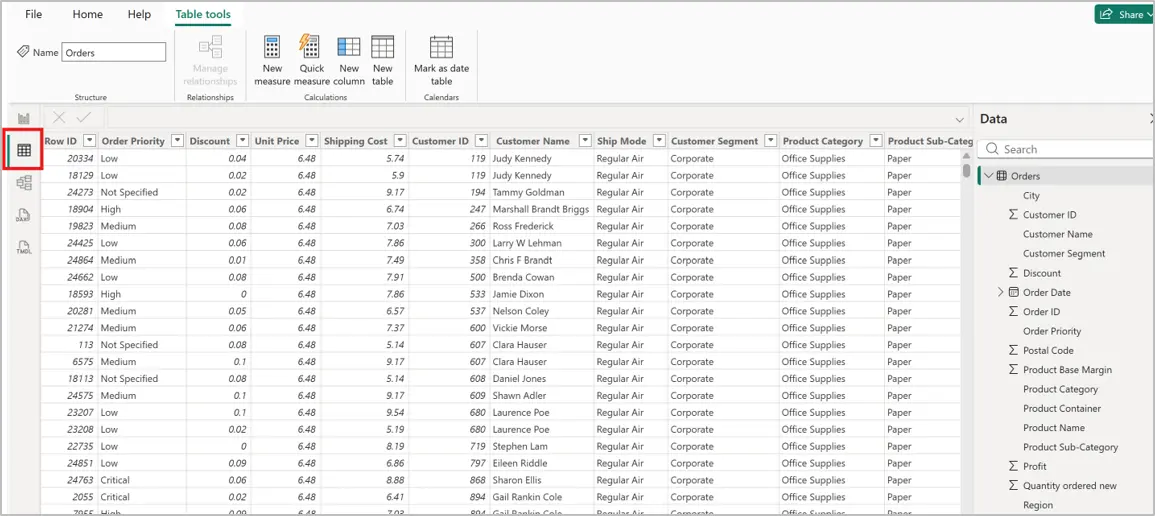Open the Ship Mode column filter dropdown

659,141
